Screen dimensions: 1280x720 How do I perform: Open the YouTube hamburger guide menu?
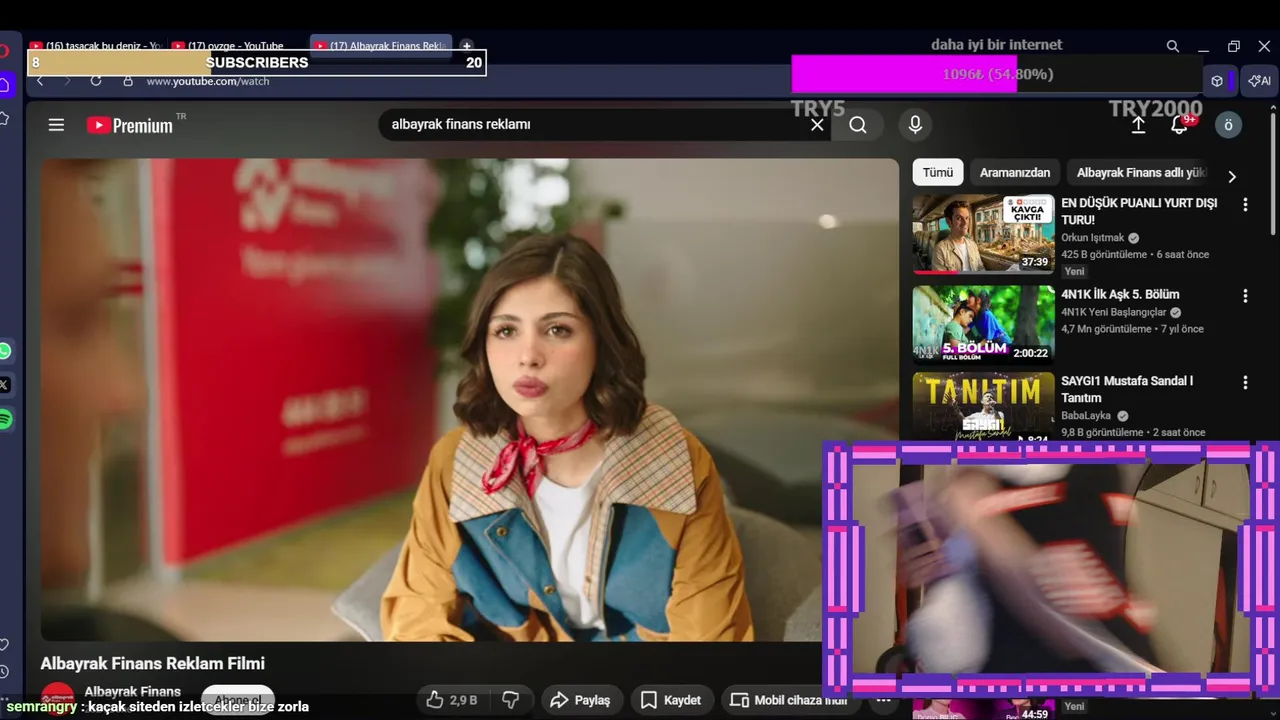pos(56,125)
